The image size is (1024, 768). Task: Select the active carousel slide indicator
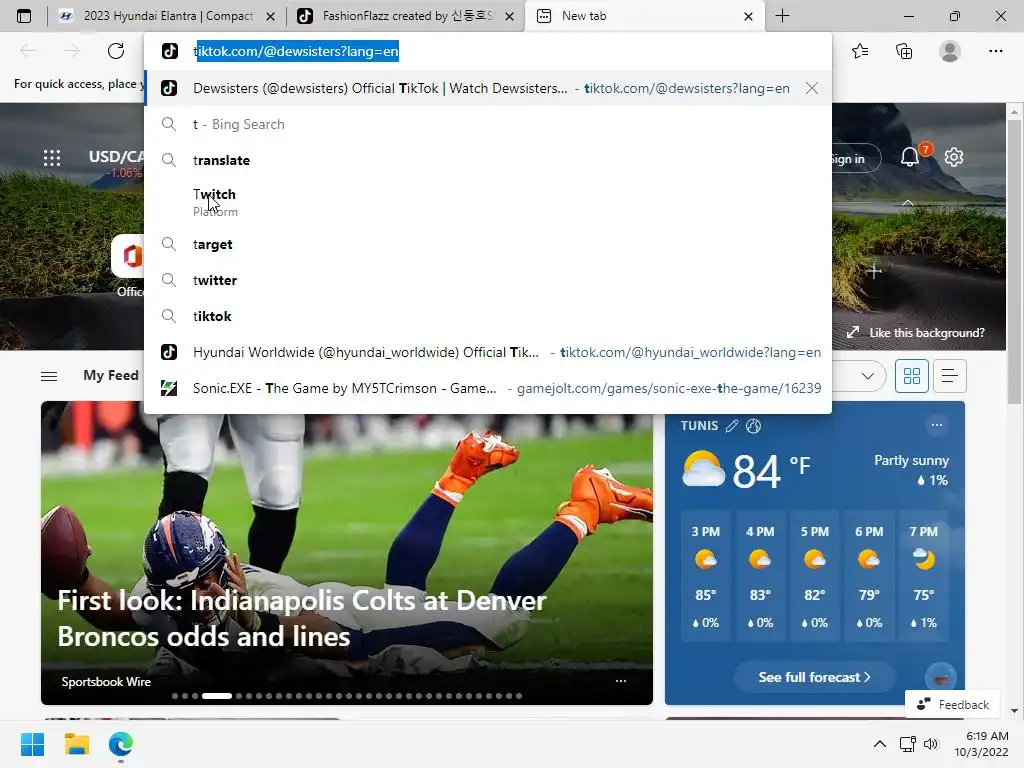tap(217, 696)
